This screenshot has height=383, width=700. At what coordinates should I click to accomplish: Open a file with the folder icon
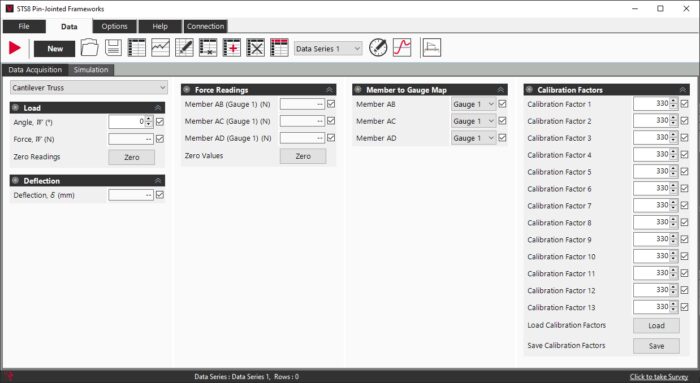coord(89,48)
